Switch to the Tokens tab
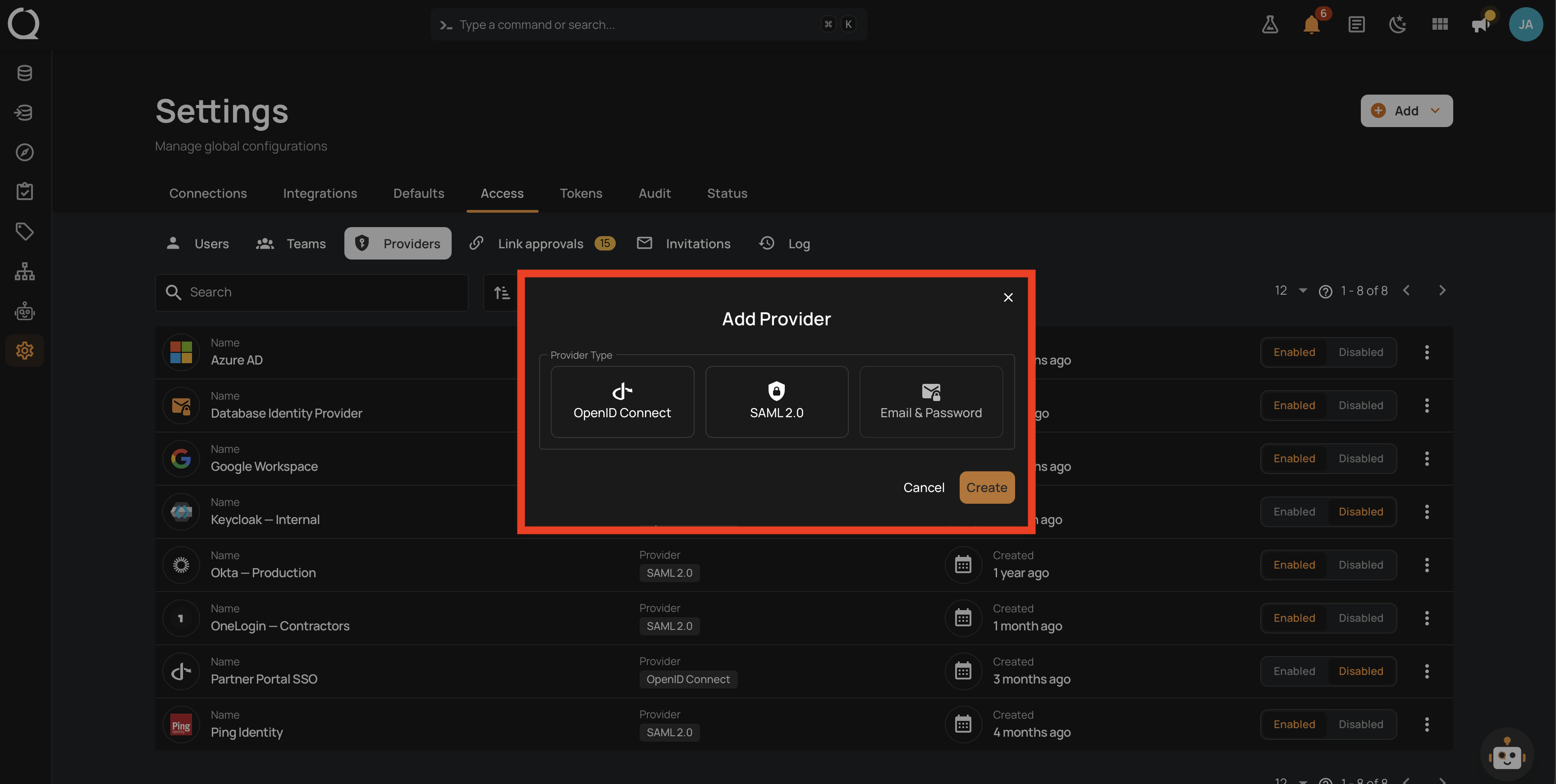The width and height of the screenshot is (1556, 784). 581,193
